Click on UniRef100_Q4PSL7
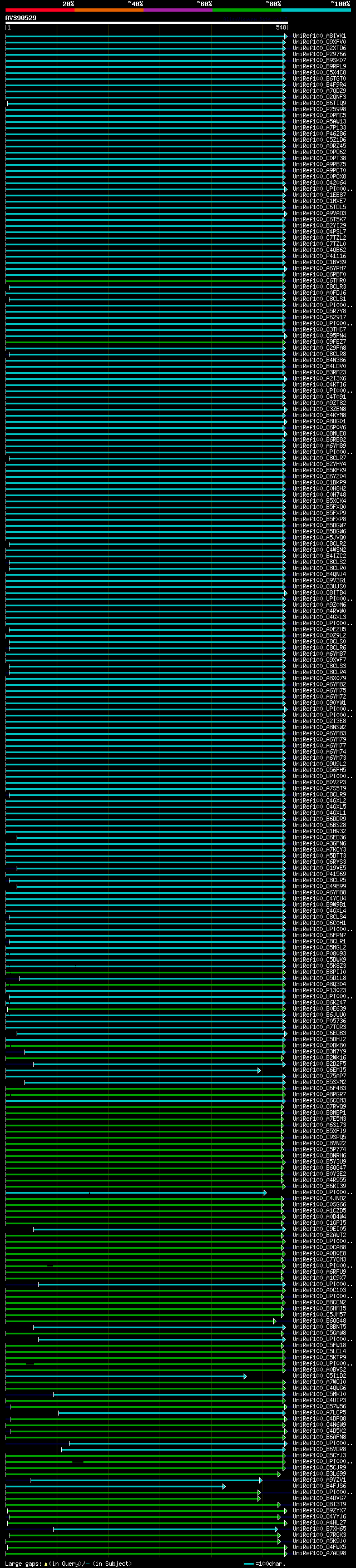Screen dimensions: 356x1568 tap(319, 231)
